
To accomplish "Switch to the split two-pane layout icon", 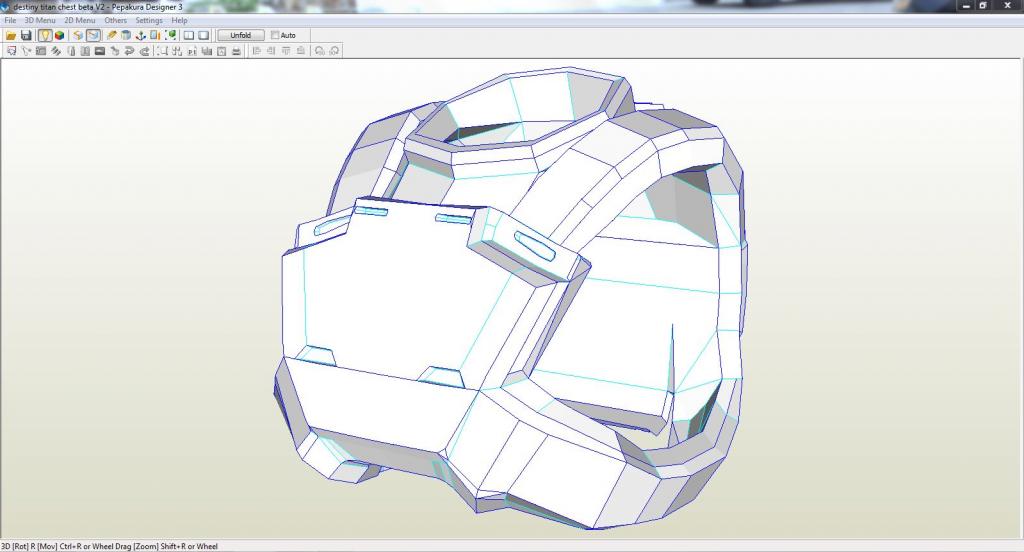I will (x=189, y=35).
